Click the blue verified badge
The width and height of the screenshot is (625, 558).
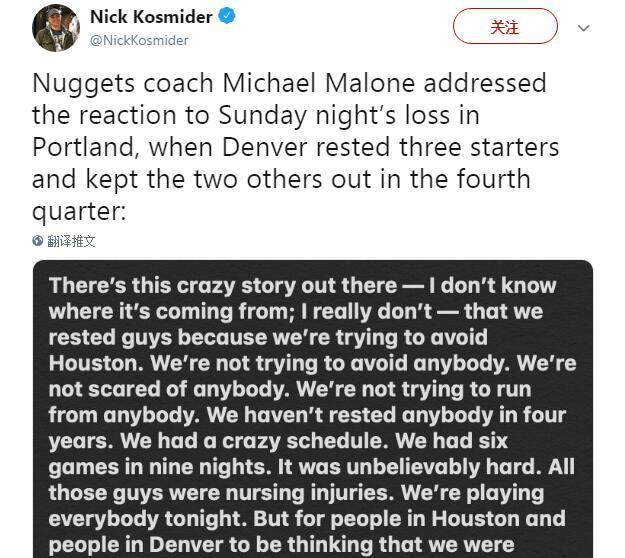[x=227, y=17]
